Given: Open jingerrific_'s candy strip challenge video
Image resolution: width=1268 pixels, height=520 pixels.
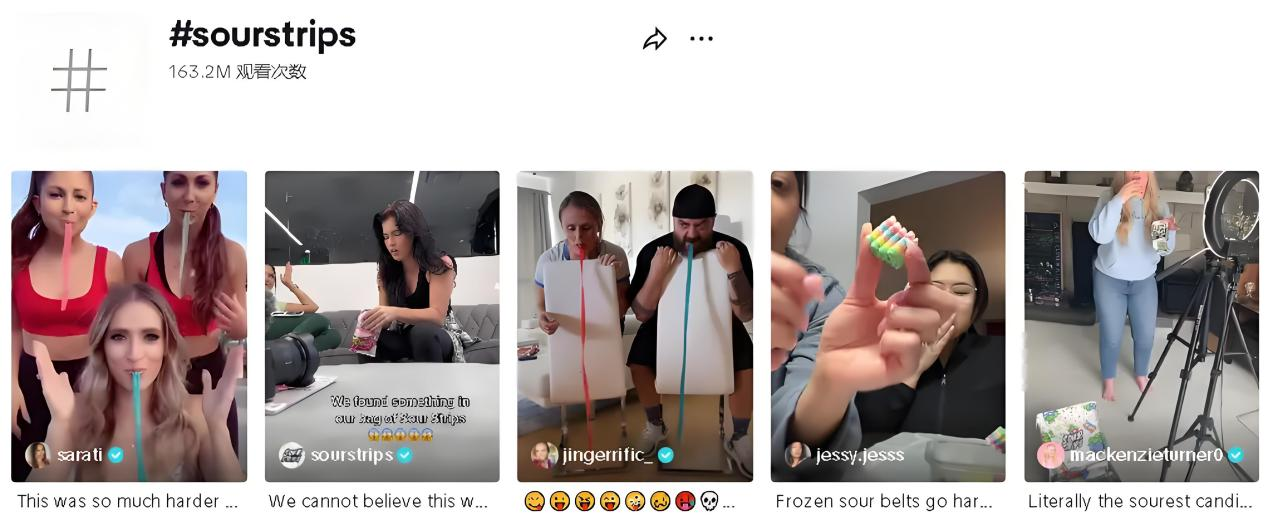Looking at the screenshot, I should [635, 326].
